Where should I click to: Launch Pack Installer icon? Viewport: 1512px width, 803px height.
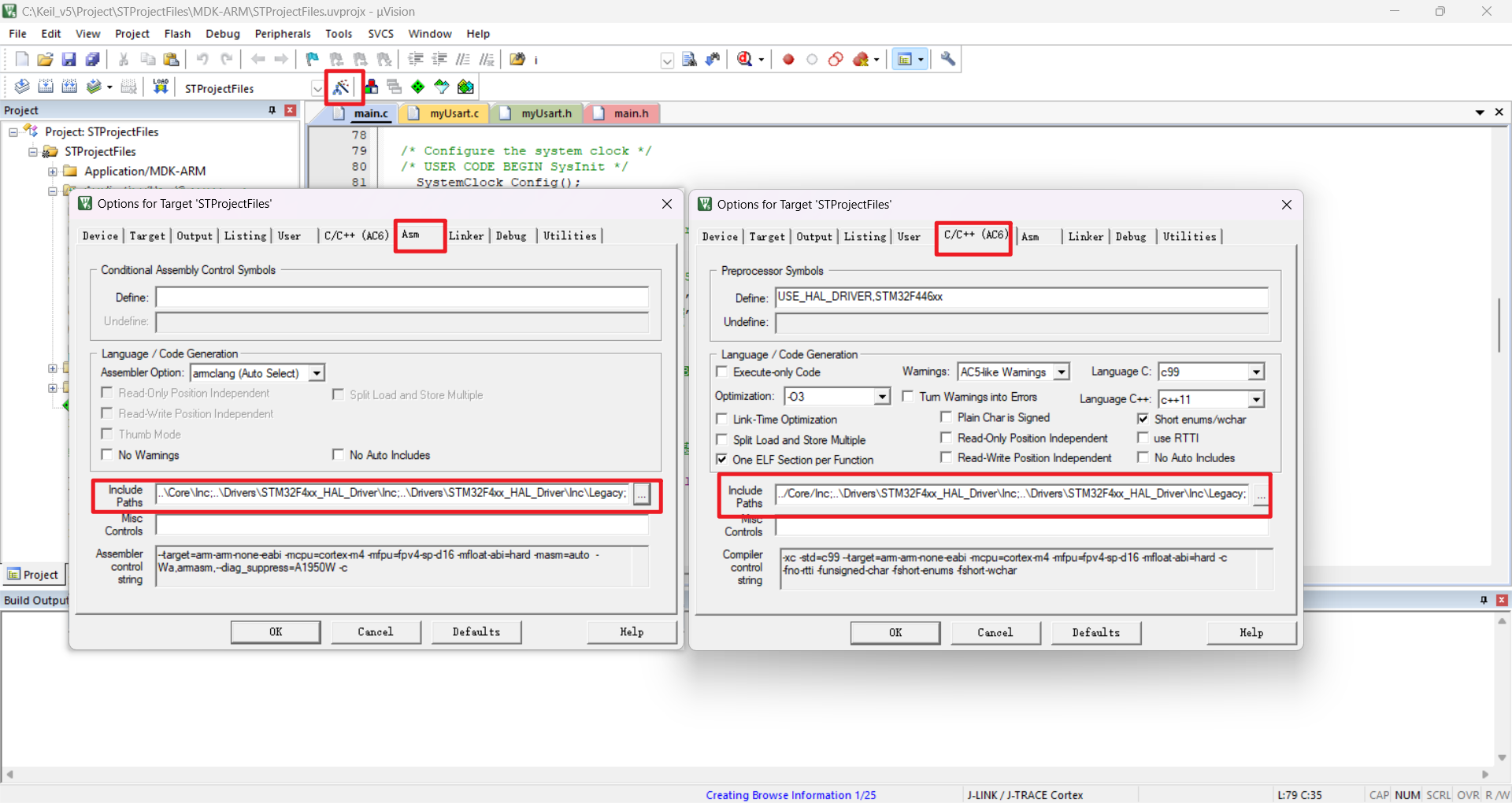(466, 87)
